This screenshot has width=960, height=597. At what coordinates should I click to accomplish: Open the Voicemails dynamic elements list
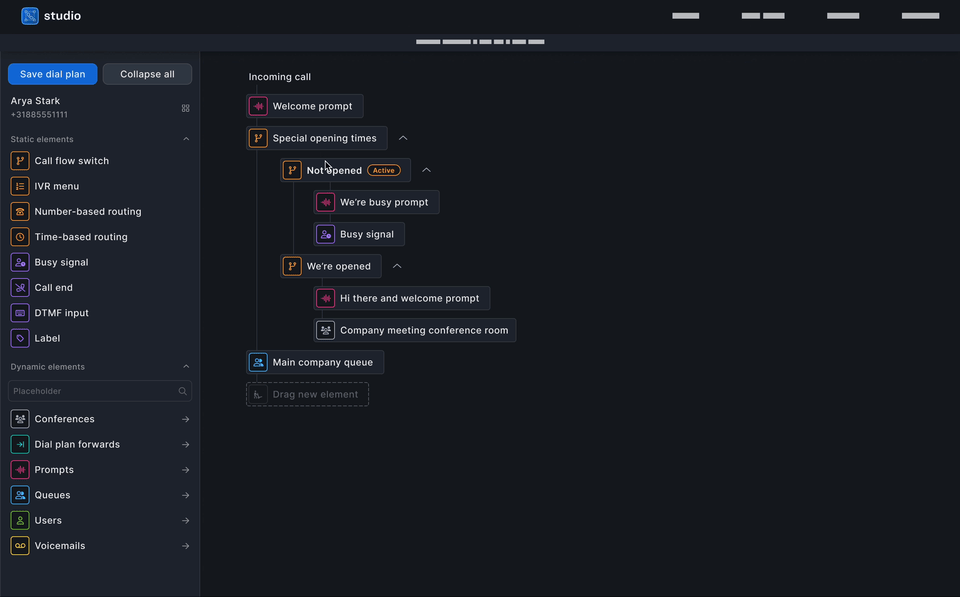point(184,545)
